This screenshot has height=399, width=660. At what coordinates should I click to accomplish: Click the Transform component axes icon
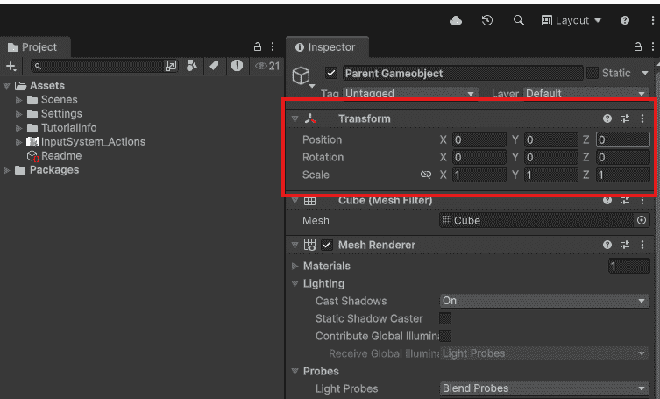(x=311, y=119)
